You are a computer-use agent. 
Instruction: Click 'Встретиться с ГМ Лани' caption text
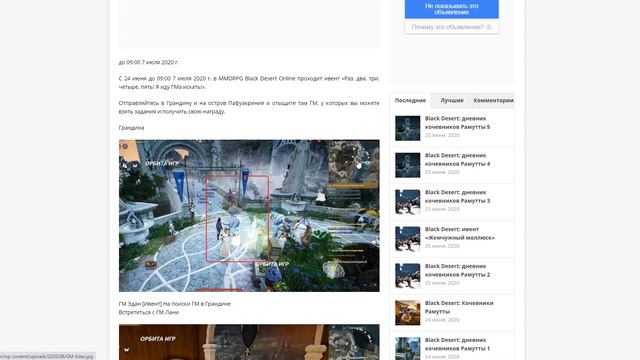coord(149,312)
